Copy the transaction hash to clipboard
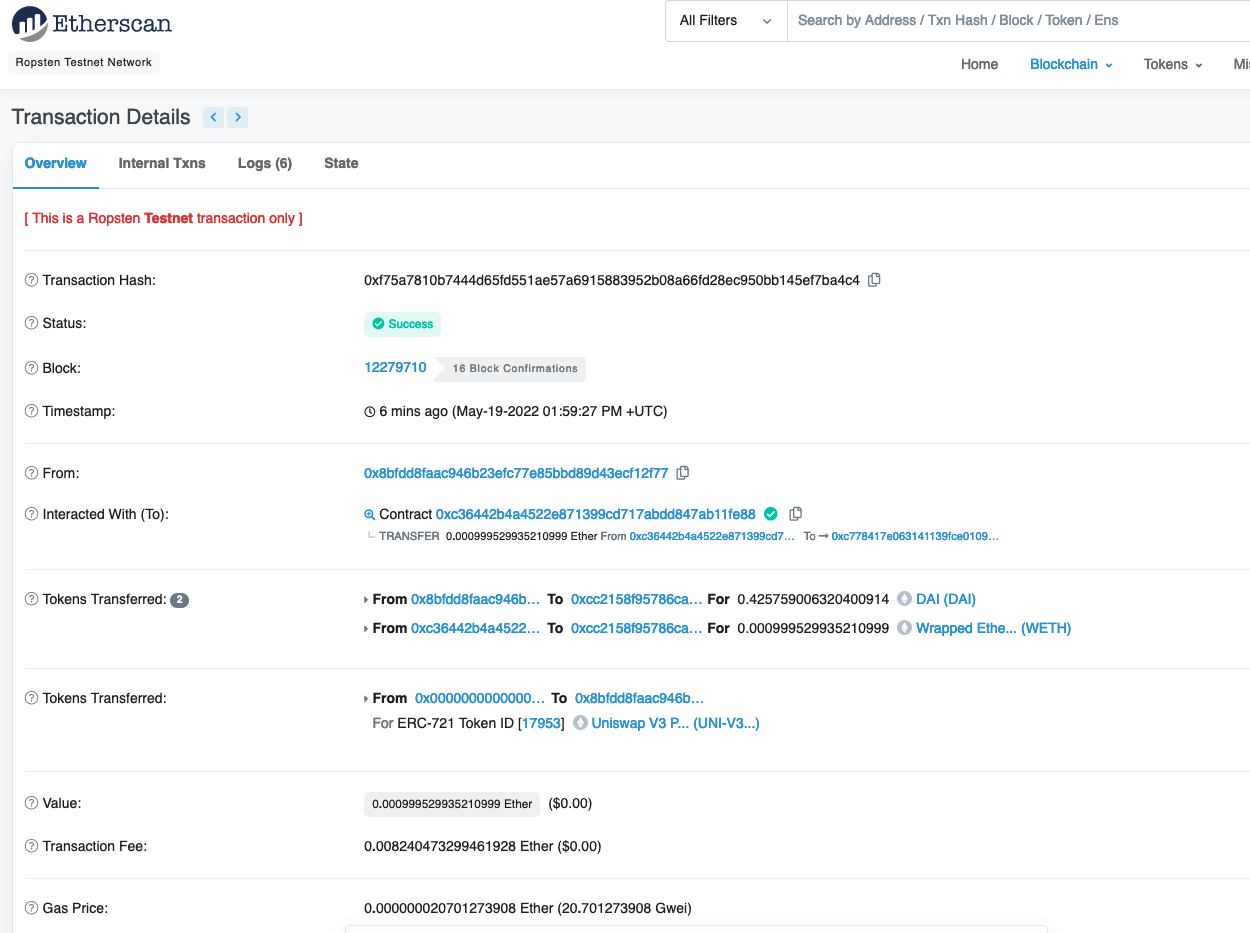This screenshot has width=1250, height=933. tap(874, 280)
